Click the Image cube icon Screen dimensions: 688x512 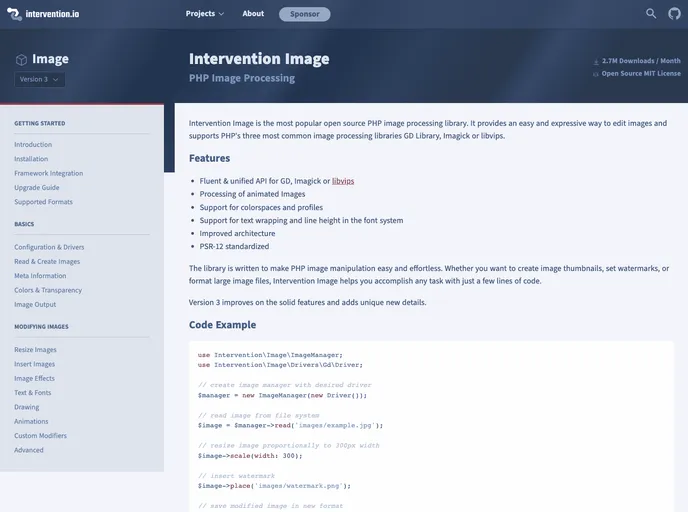coord(21,60)
